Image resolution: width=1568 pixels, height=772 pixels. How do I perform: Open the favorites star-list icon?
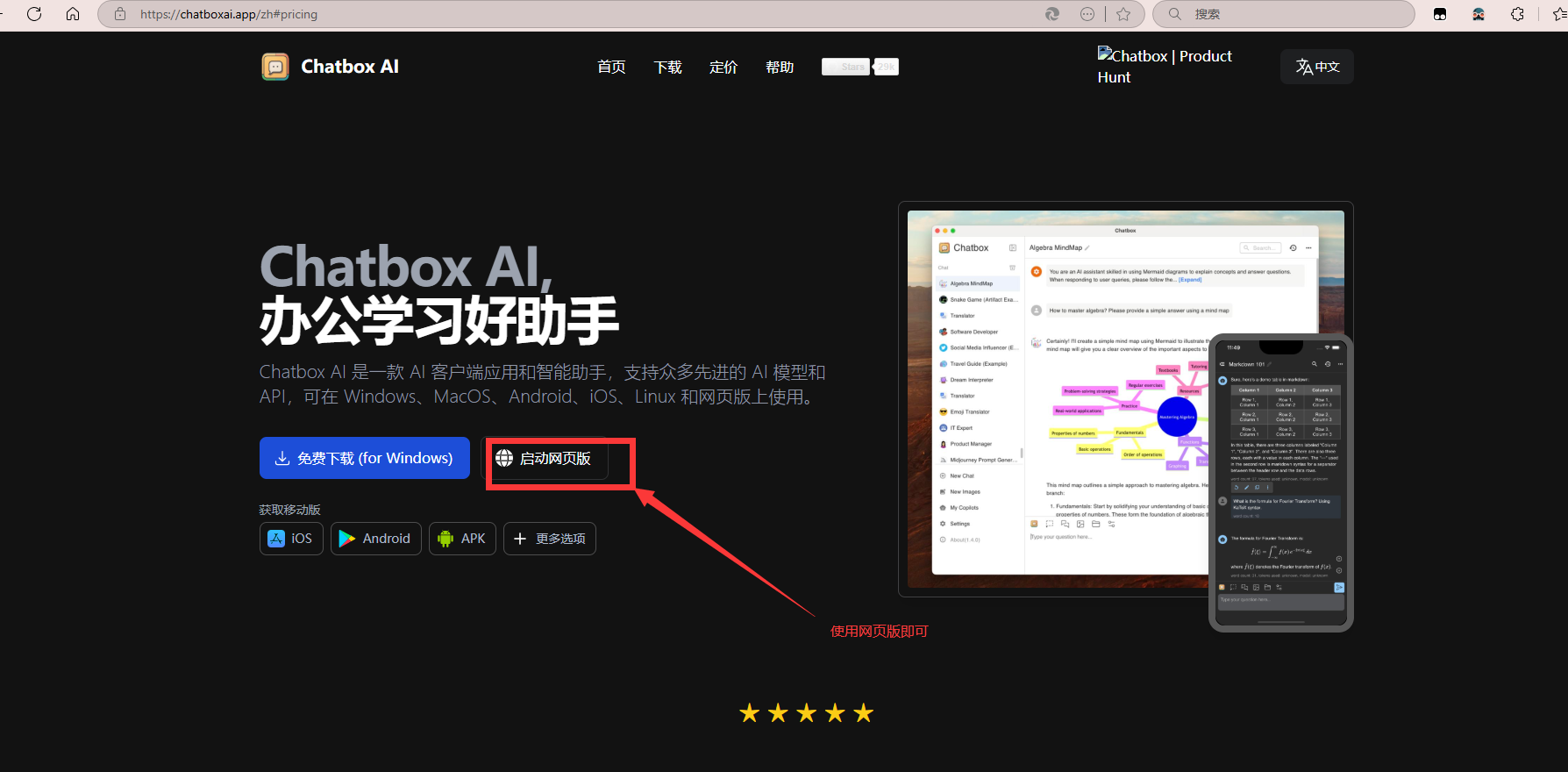pyautogui.click(x=1559, y=14)
